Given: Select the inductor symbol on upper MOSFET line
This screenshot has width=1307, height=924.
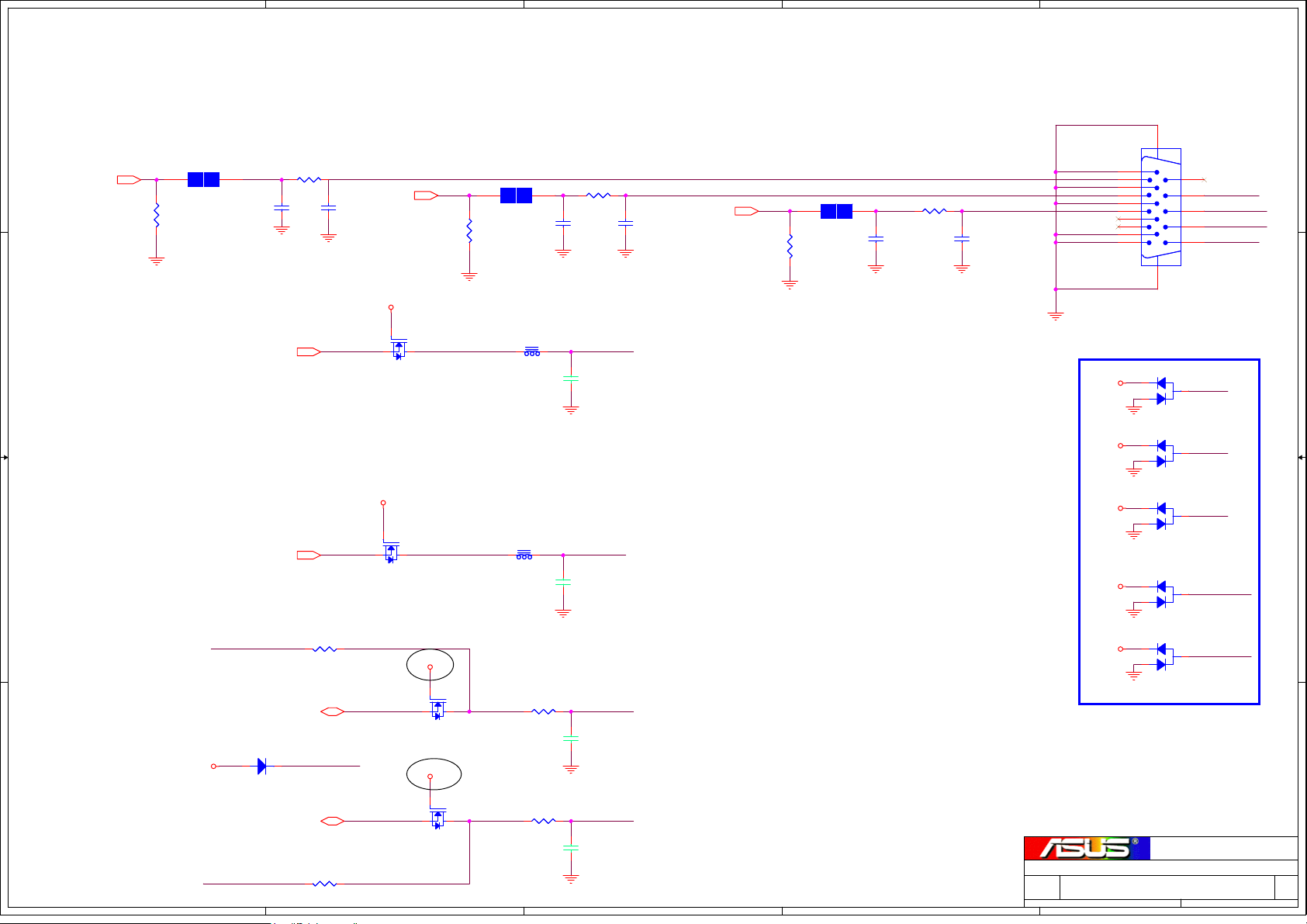Looking at the screenshot, I should 531,352.
